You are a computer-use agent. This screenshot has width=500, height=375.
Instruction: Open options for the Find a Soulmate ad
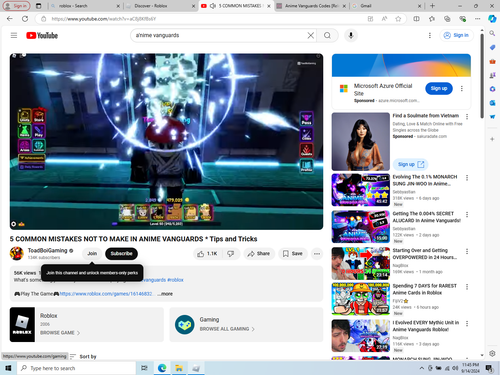click(x=467, y=116)
